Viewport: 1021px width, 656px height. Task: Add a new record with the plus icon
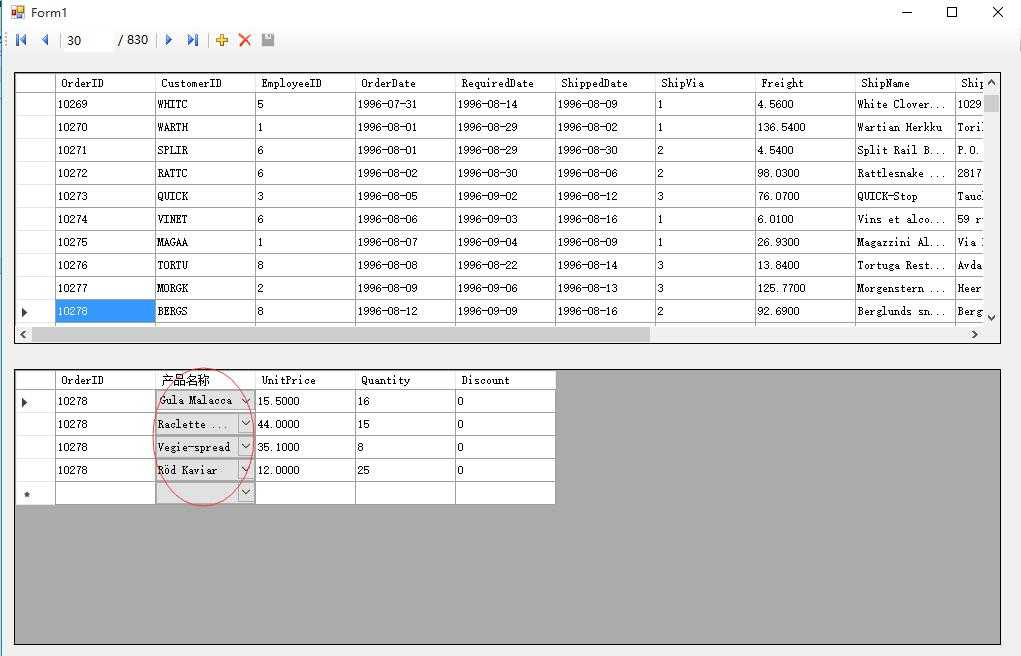click(222, 40)
